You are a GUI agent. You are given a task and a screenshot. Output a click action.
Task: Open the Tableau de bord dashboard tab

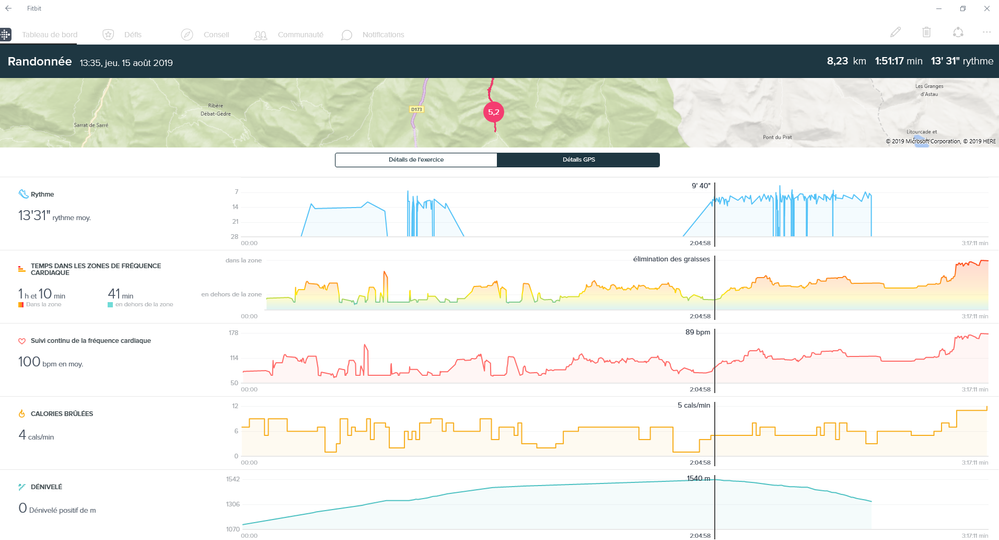49,34
